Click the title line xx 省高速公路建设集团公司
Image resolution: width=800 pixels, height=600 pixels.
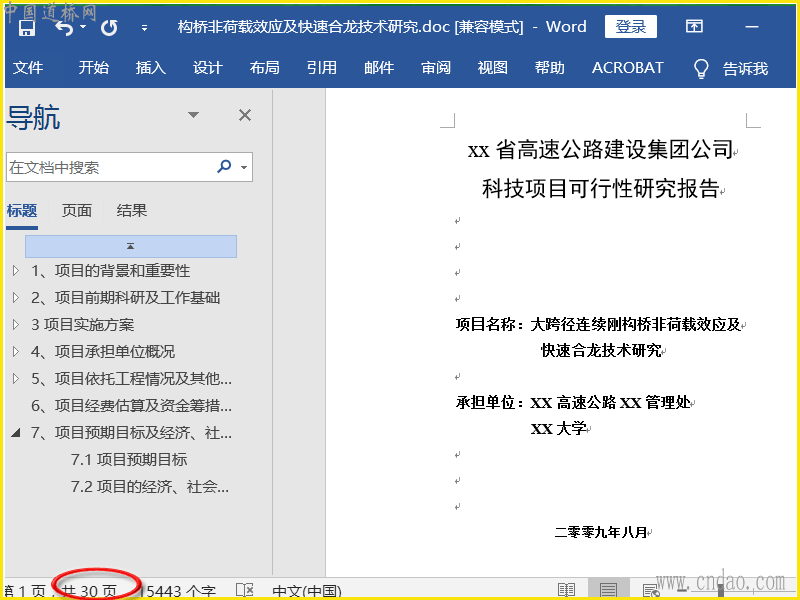click(601, 150)
